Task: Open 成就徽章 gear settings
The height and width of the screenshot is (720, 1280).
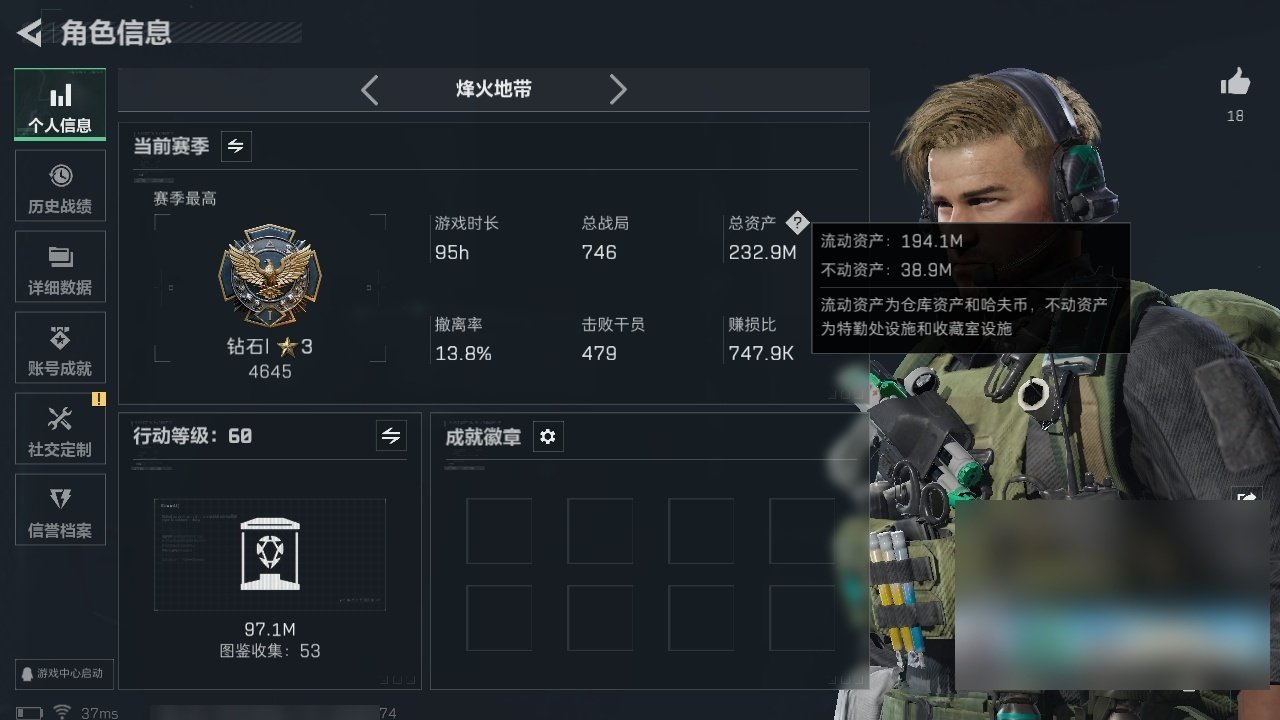Action: (548, 437)
